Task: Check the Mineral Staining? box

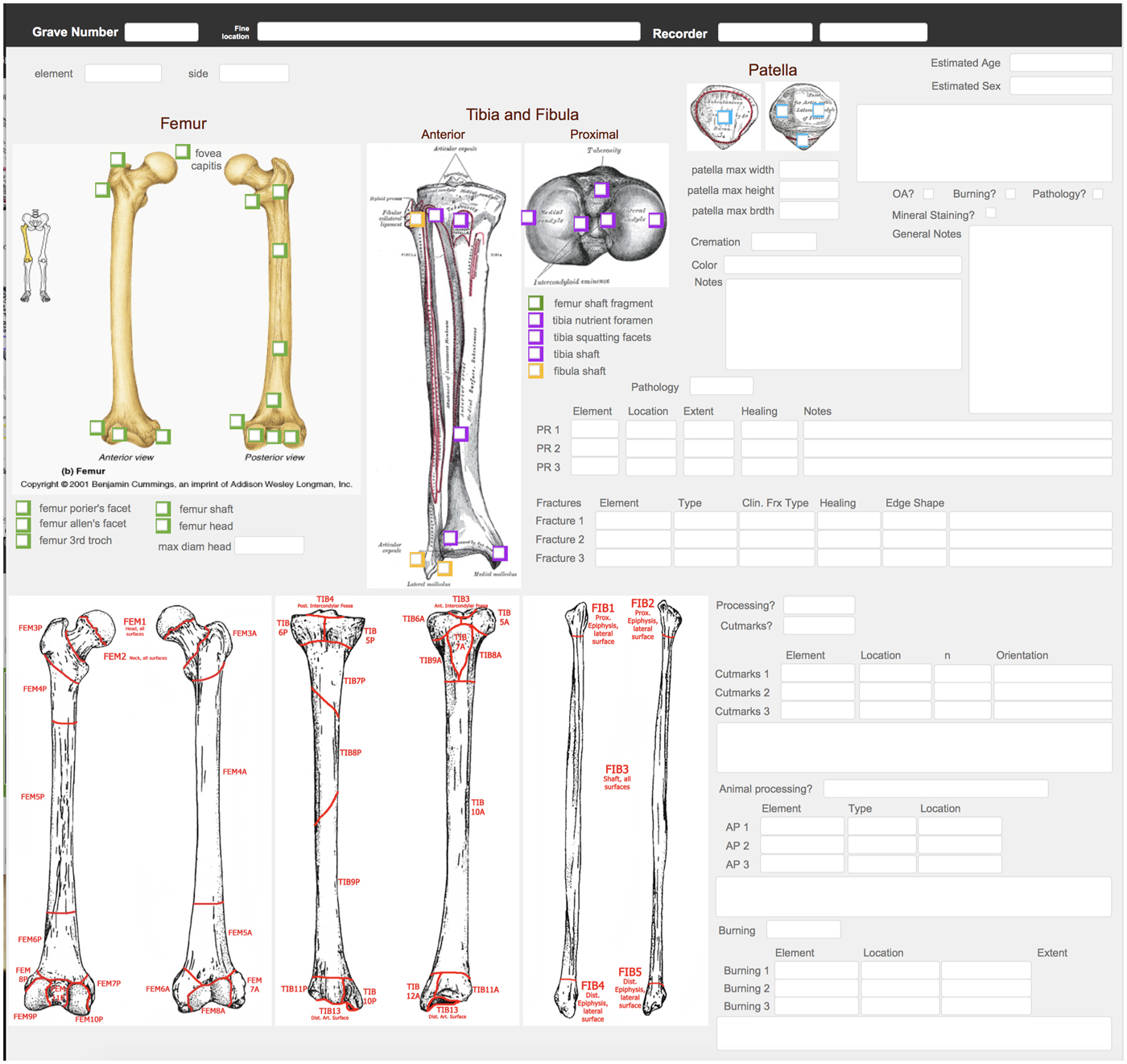Action: coord(991,213)
